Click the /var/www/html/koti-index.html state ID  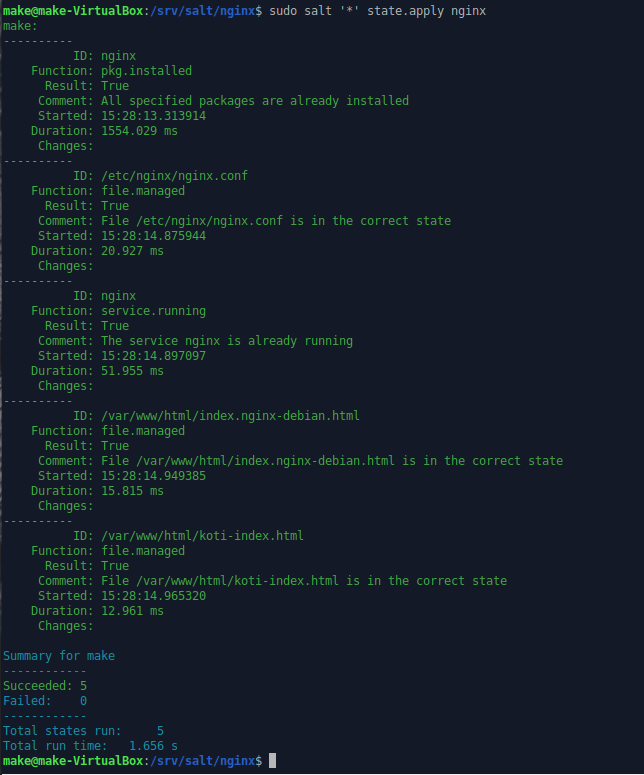click(x=202, y=536)
